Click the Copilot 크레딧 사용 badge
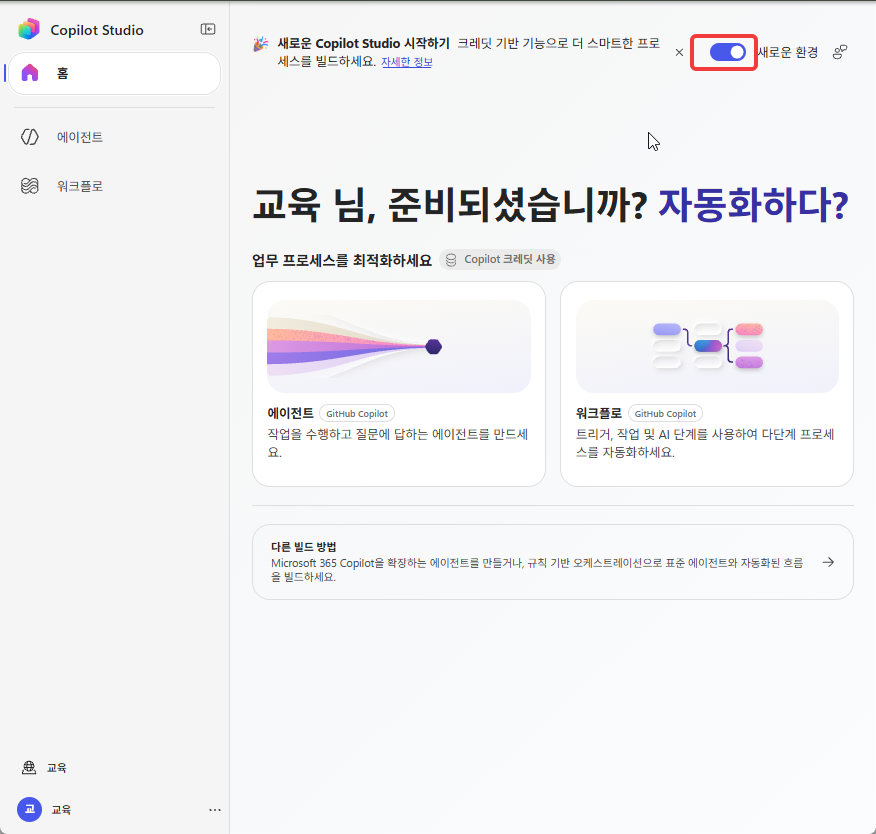 coord(500,259)
